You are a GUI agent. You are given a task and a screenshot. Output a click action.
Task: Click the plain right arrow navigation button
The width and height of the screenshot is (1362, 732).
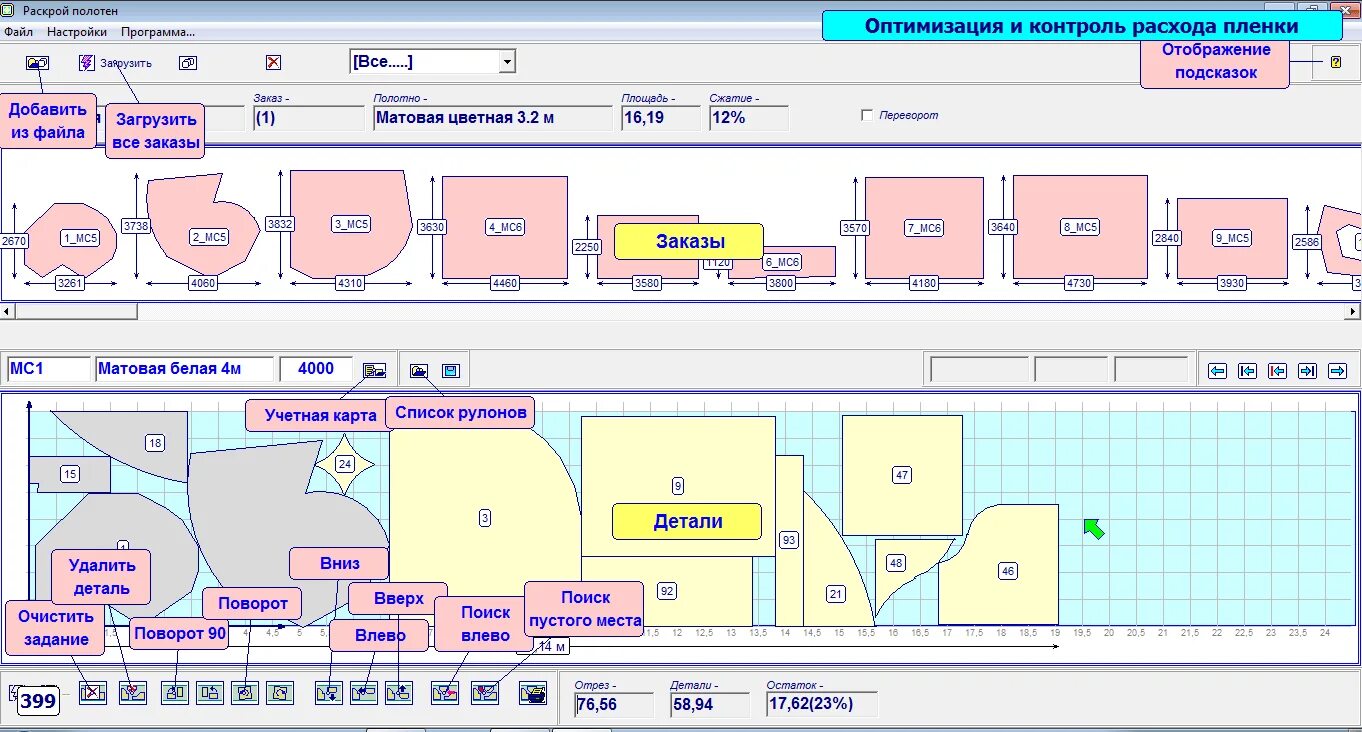point(1337,371)
